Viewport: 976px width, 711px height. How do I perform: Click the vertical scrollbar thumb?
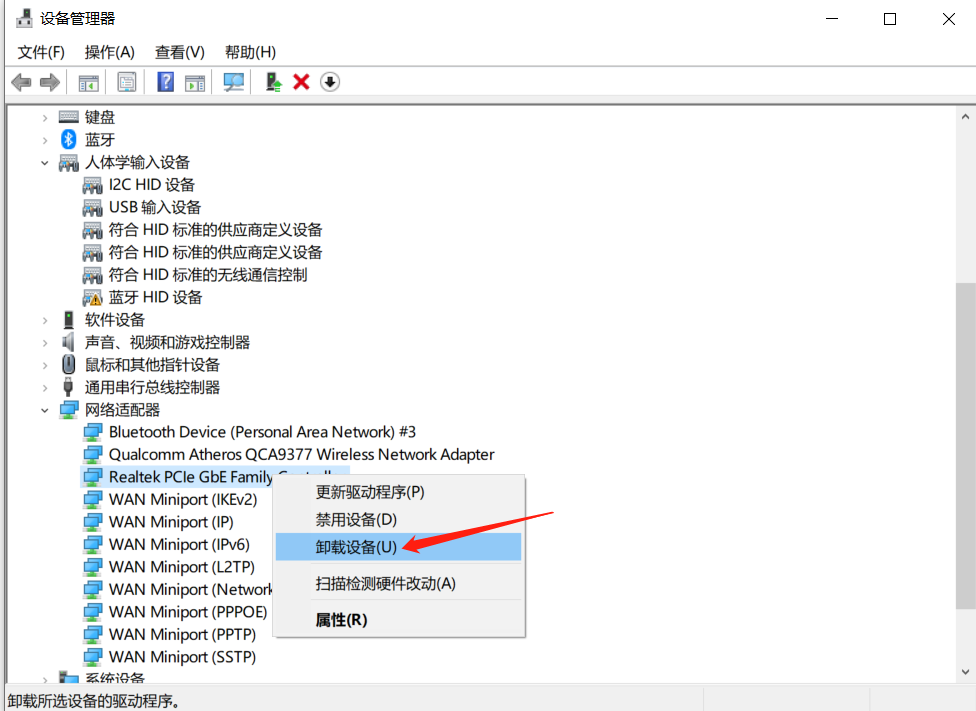click(x=965, y=446)
